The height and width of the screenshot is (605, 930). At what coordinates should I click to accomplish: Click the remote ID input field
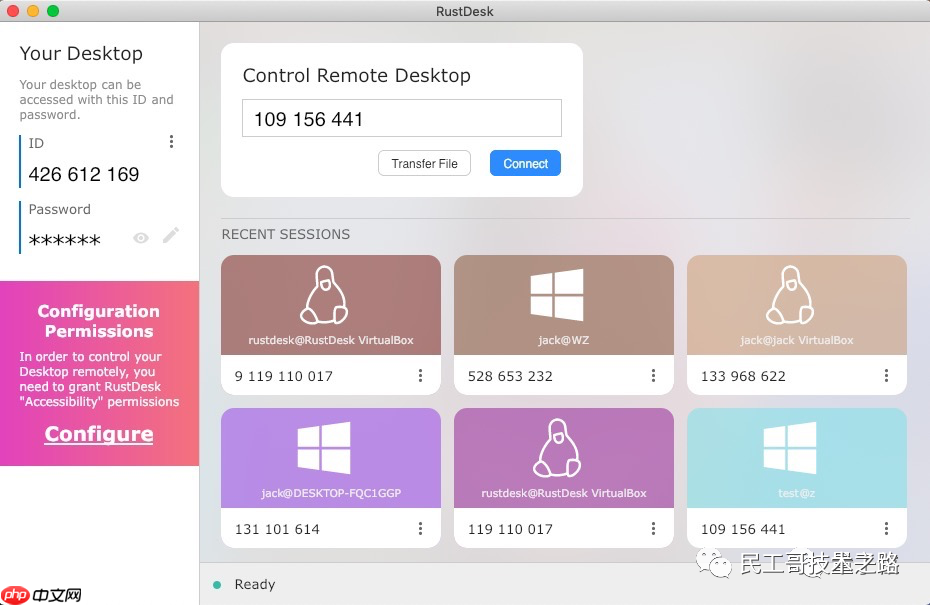401,118
